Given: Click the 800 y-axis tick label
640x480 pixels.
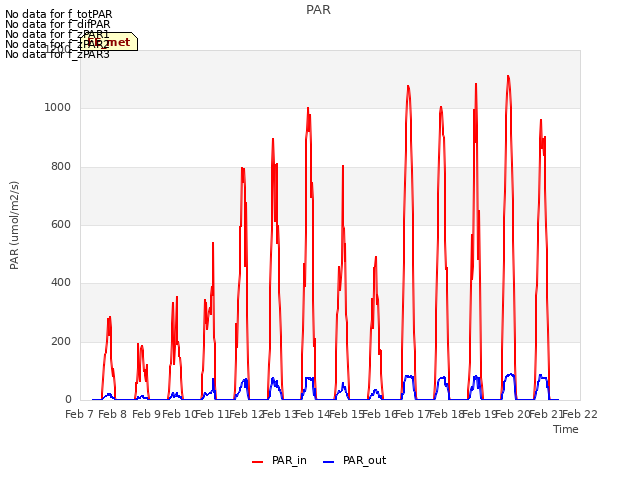Looking at the screenshot, I should pyautogui.click(x=61, y=167).
